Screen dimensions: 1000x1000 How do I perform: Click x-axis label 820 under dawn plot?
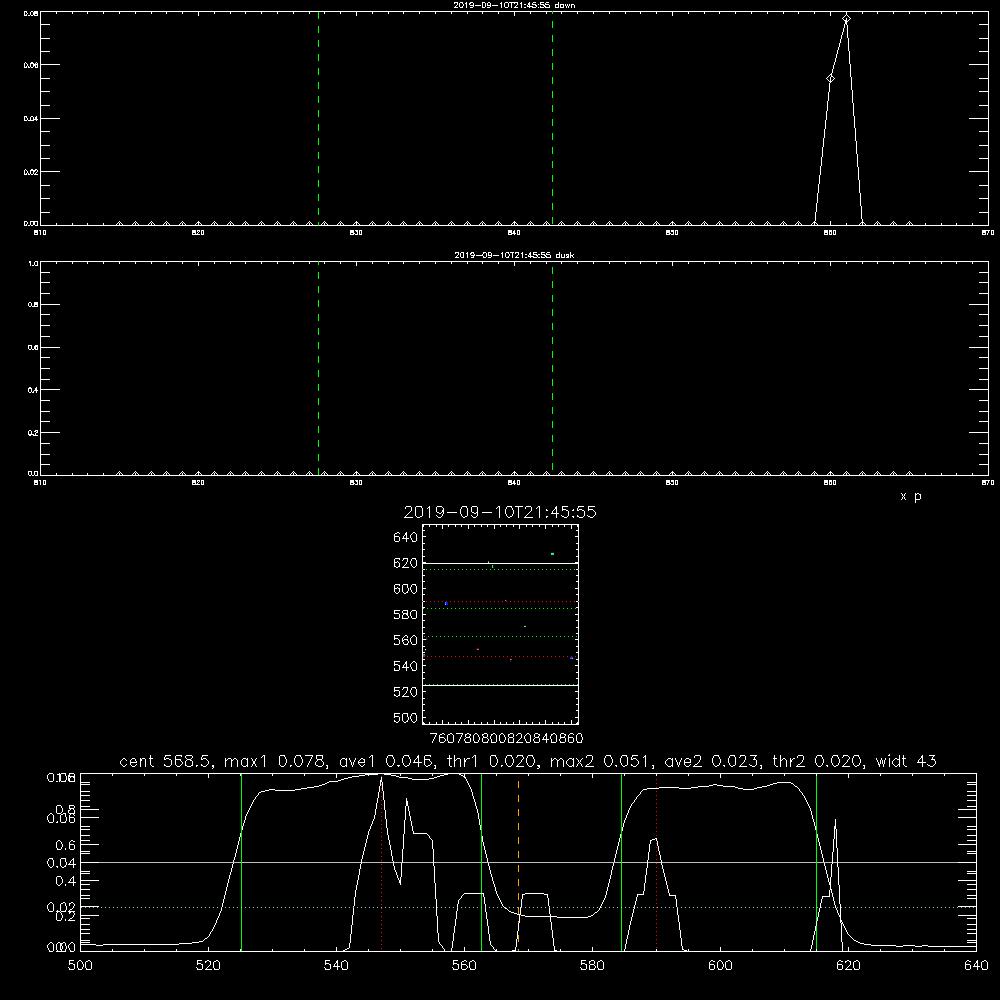pos(198,233)
